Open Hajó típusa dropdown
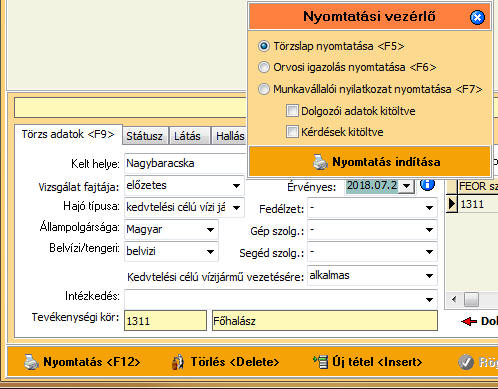The height and width of the screenshot is (389, 498). point(236,208)
